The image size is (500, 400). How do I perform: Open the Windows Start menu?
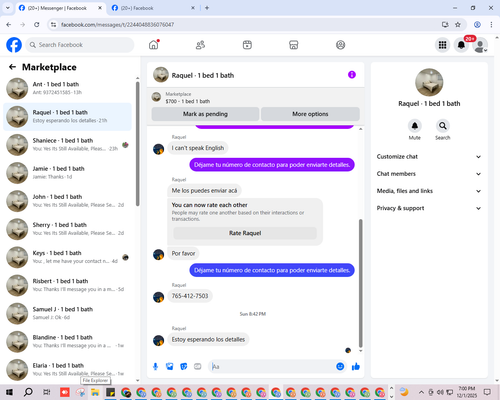pos(9,392)
